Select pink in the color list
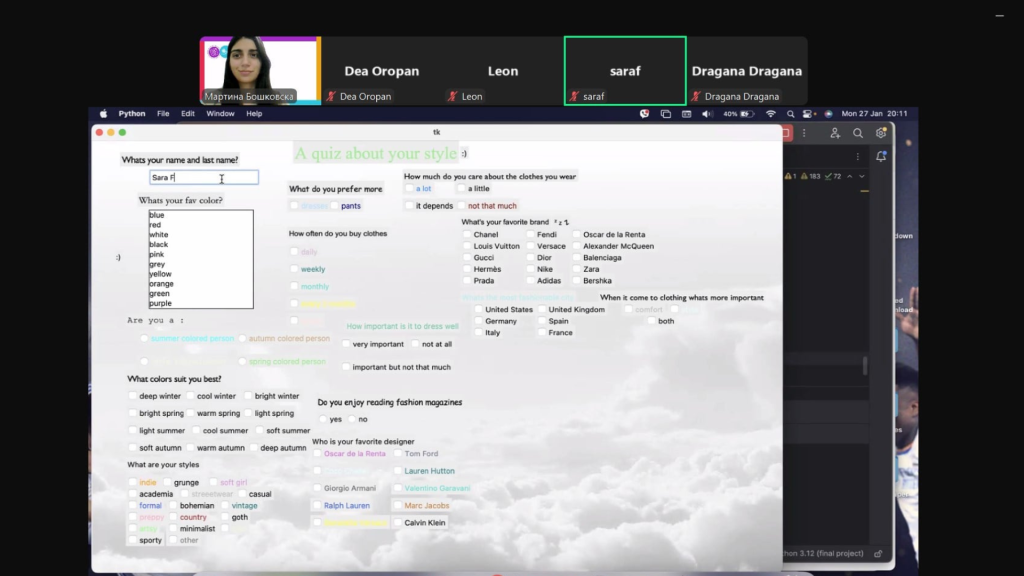The width and height of the screenshot is (1024, 576). point(158,254)
